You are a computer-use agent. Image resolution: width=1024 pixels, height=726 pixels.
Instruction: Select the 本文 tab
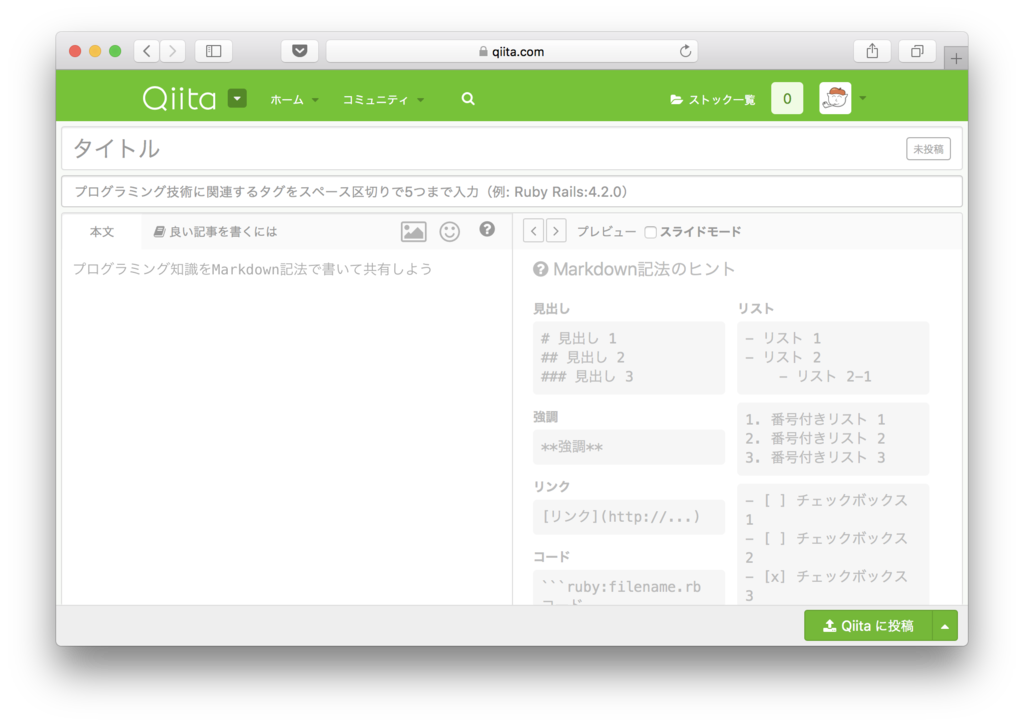click(102, 232)
